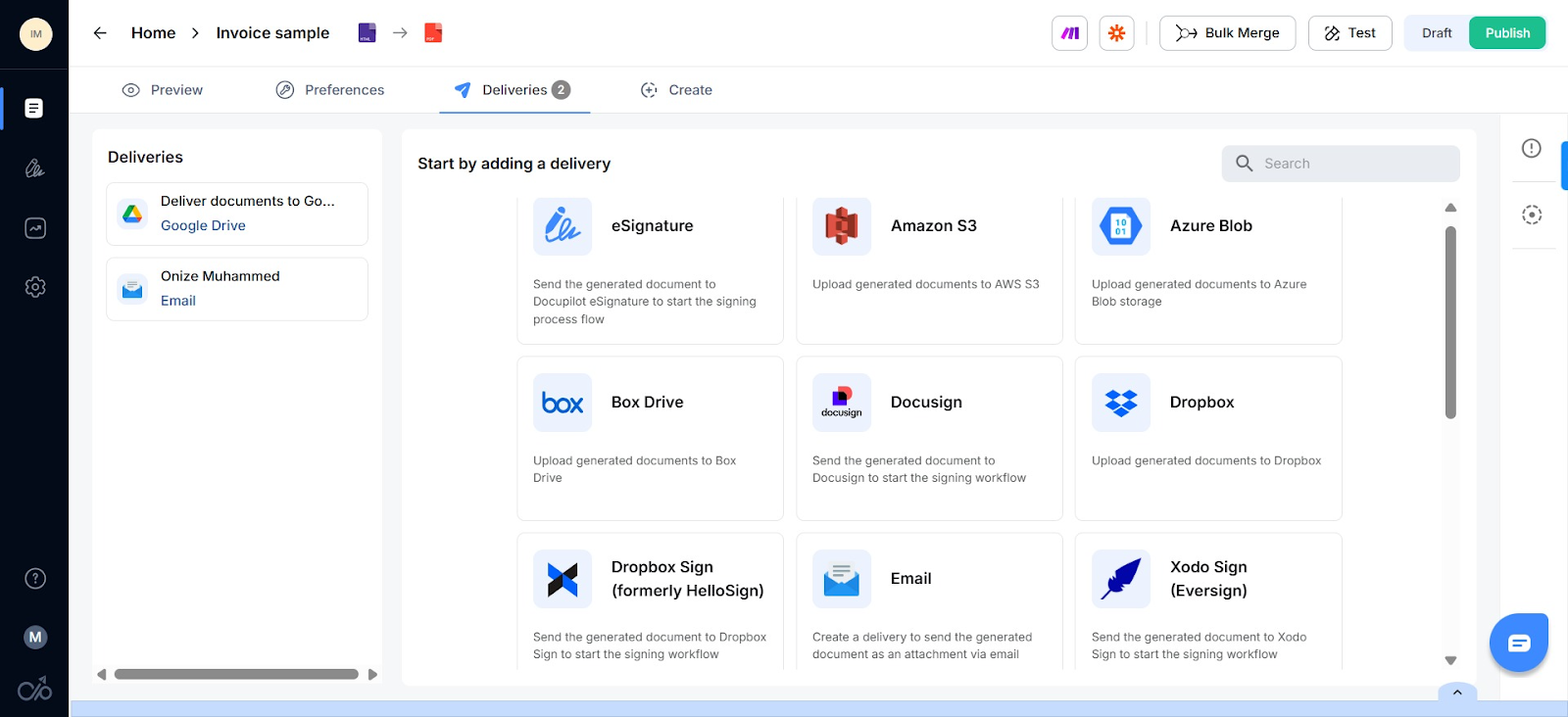This screenshot has height=717, width=1568.
Task: Click the breadcrumb chevron after Home
Action: (x=195, y=33)
